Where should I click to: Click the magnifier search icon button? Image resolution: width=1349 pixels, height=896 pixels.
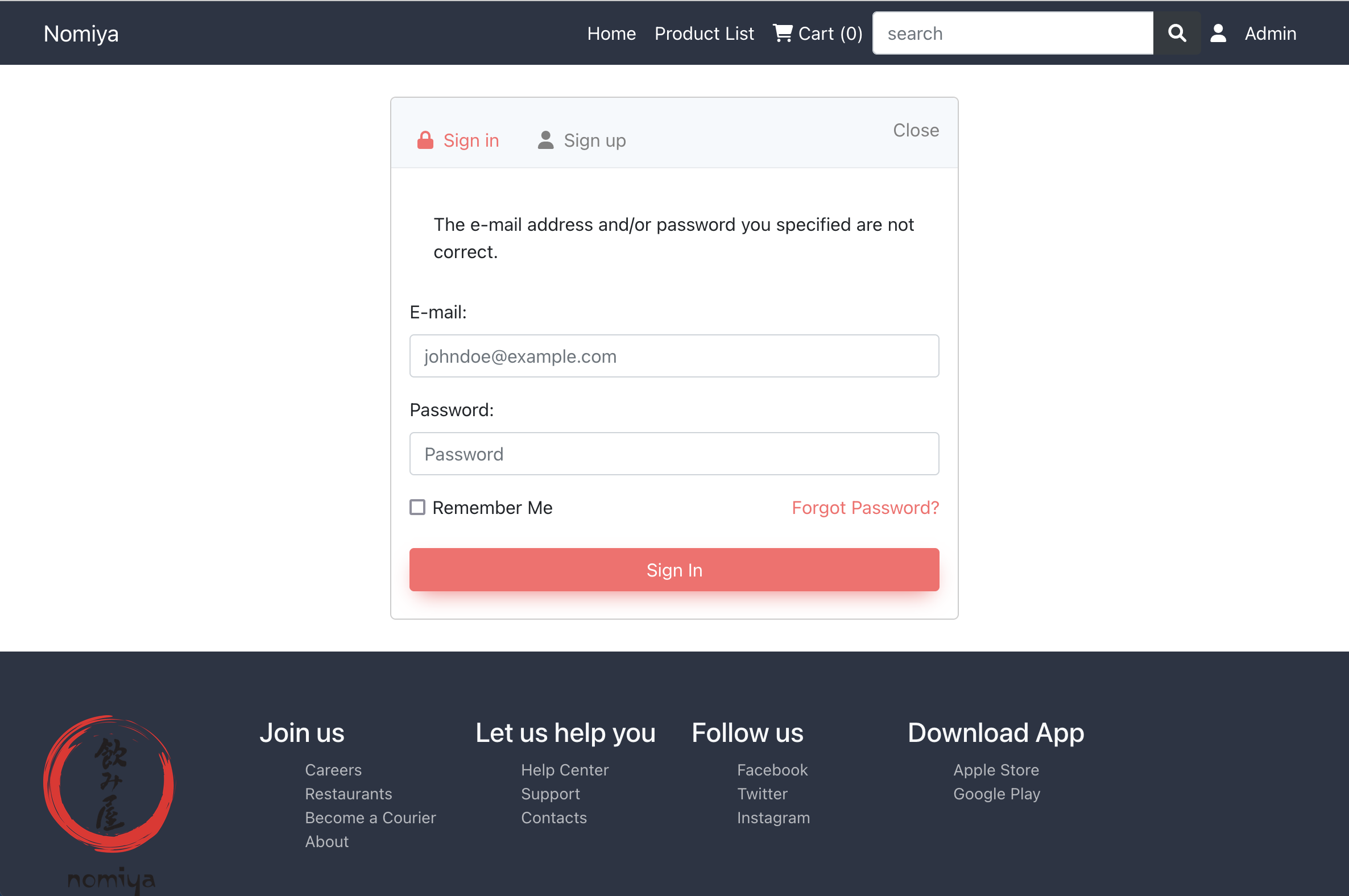[x=1176, y=33]
